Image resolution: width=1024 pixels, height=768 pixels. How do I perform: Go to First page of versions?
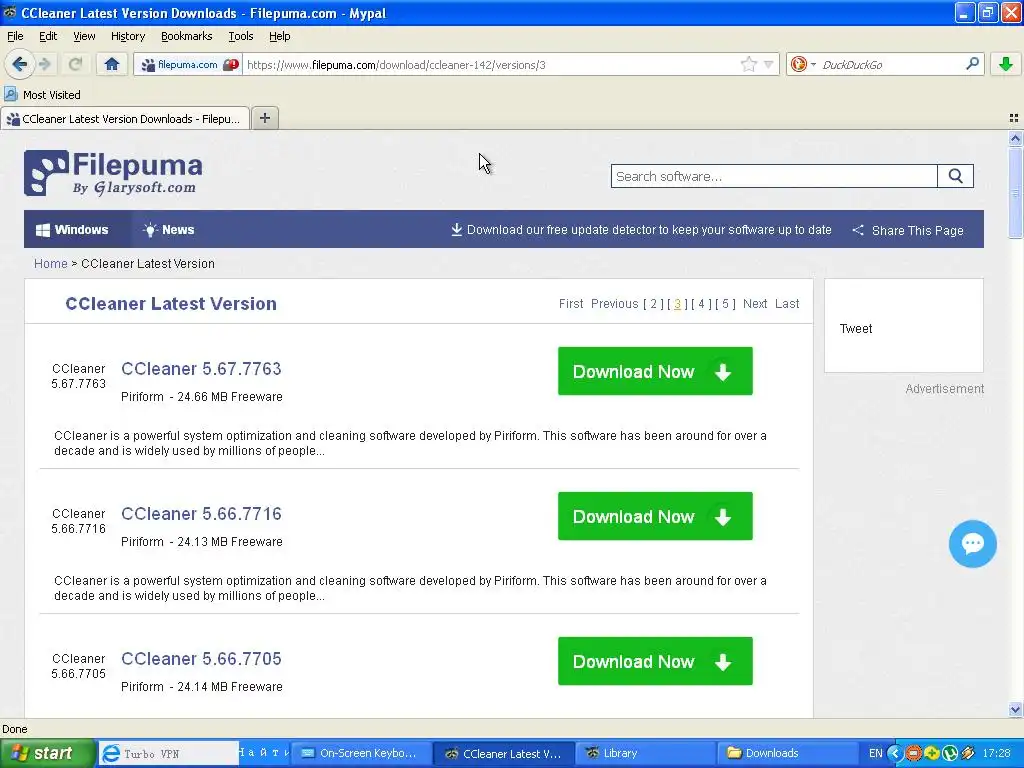pos(571,304)
